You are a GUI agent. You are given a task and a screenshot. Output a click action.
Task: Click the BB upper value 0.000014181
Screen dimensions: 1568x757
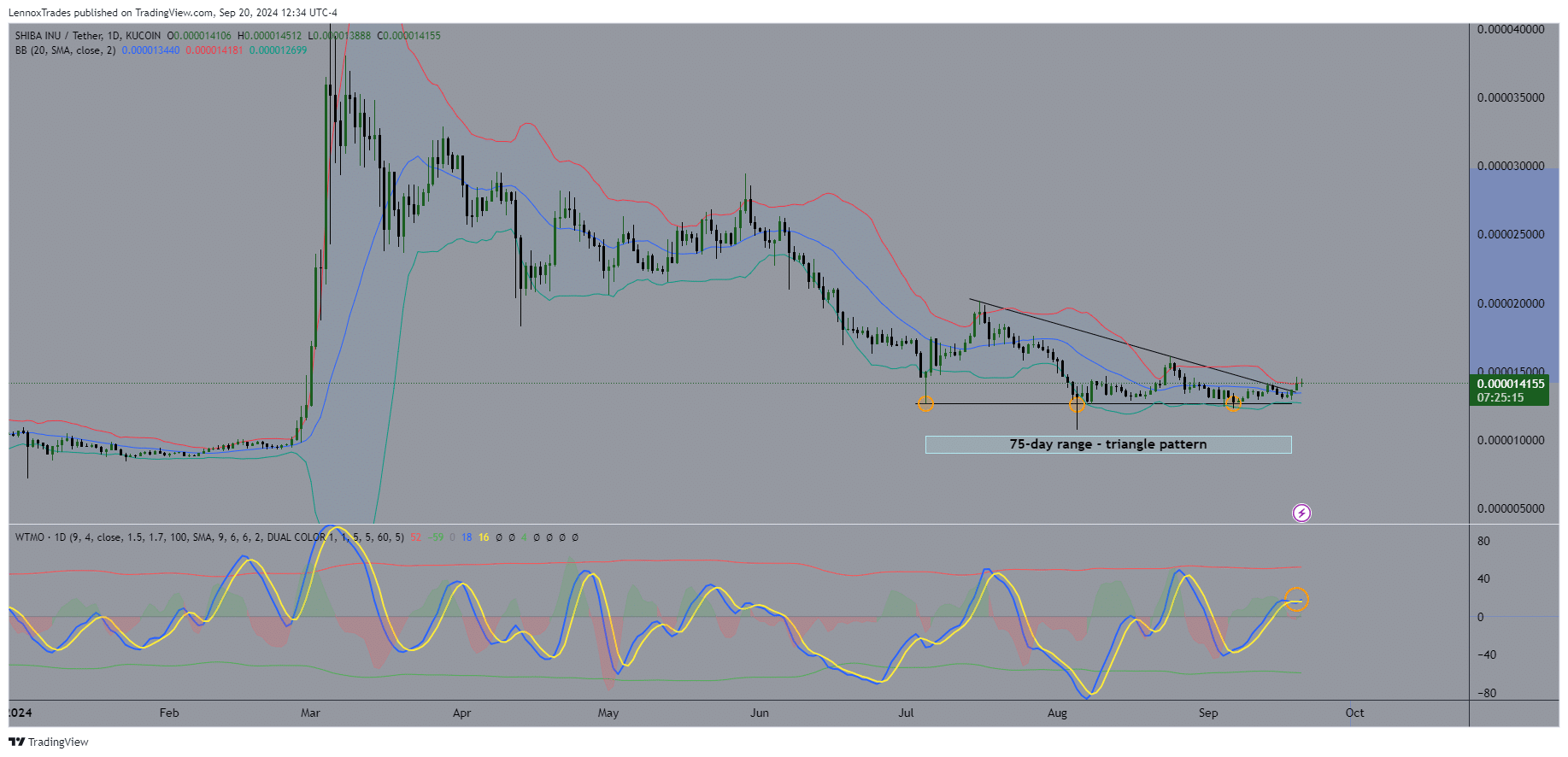214,50
